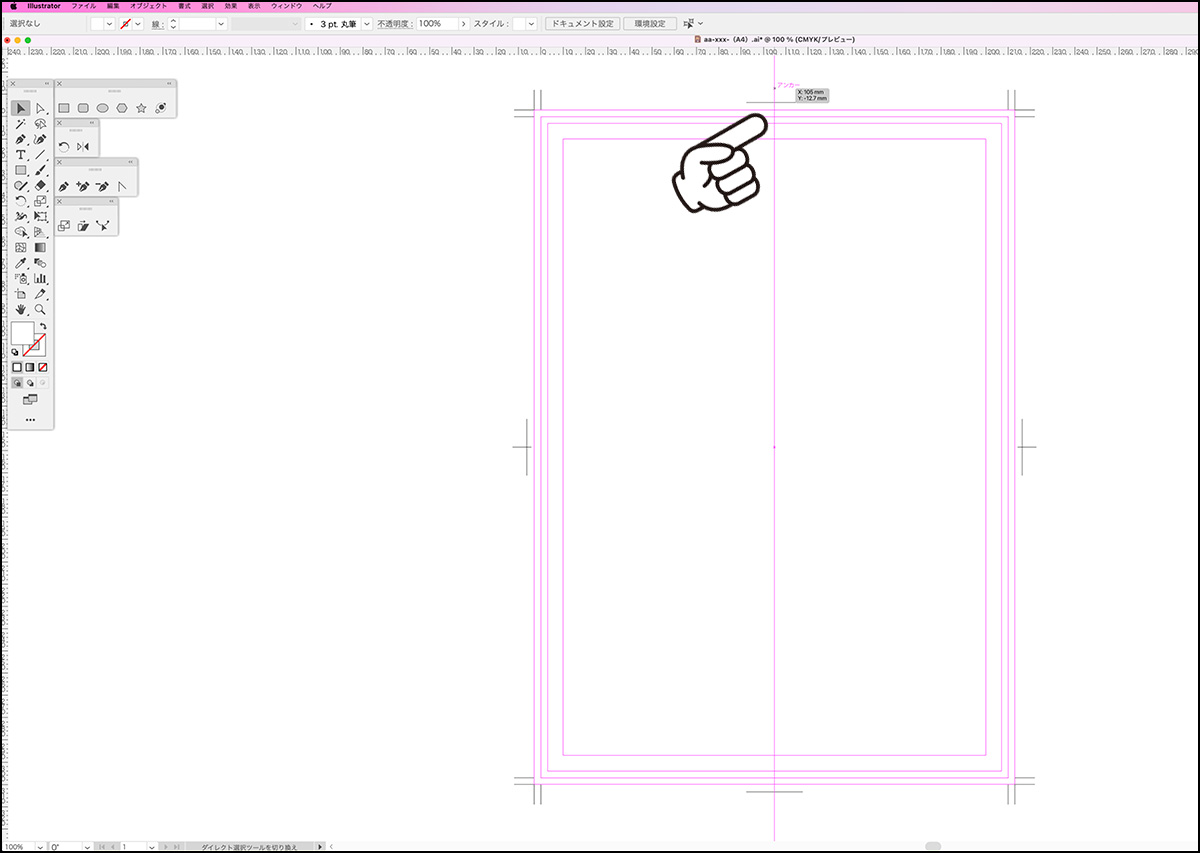Choose the Ellipse shape tool

click(102, 108)
